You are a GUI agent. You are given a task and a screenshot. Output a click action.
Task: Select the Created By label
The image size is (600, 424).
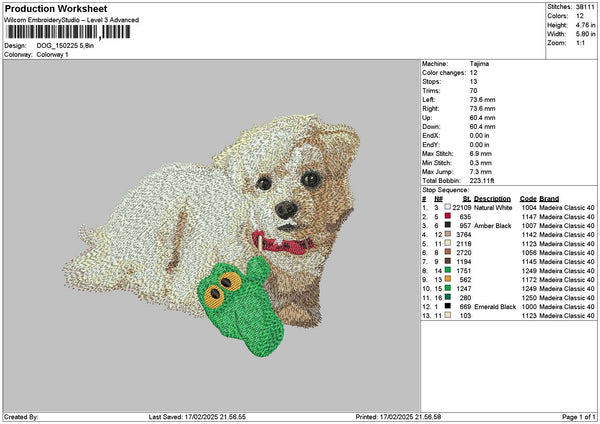click(x=21, y=417)
